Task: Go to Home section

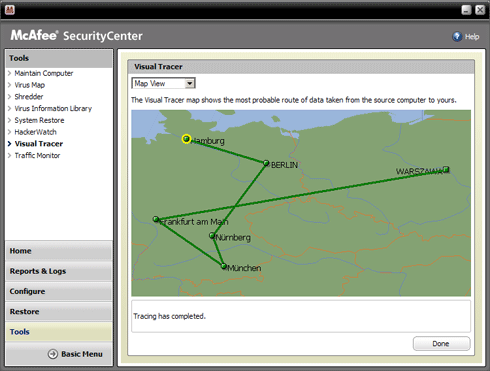Action: point(59,251)
